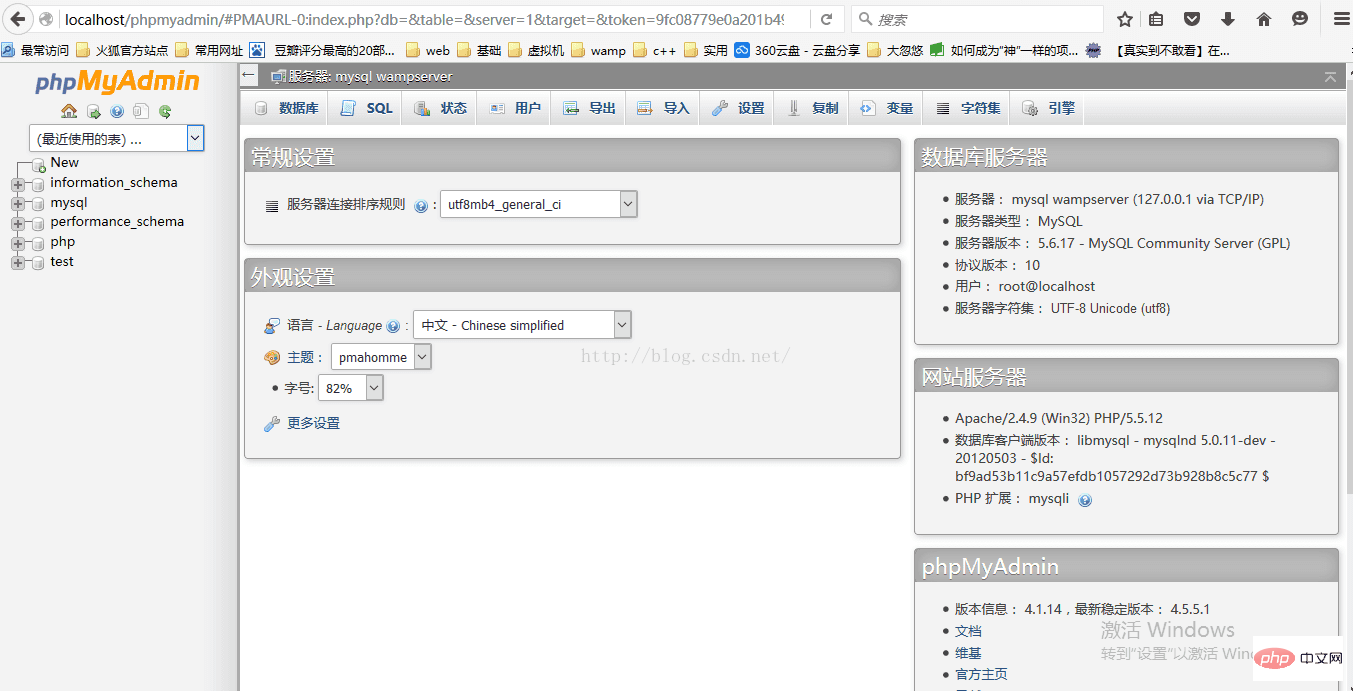
Task: Expand the php database node
Action: [x=17, y=243]
